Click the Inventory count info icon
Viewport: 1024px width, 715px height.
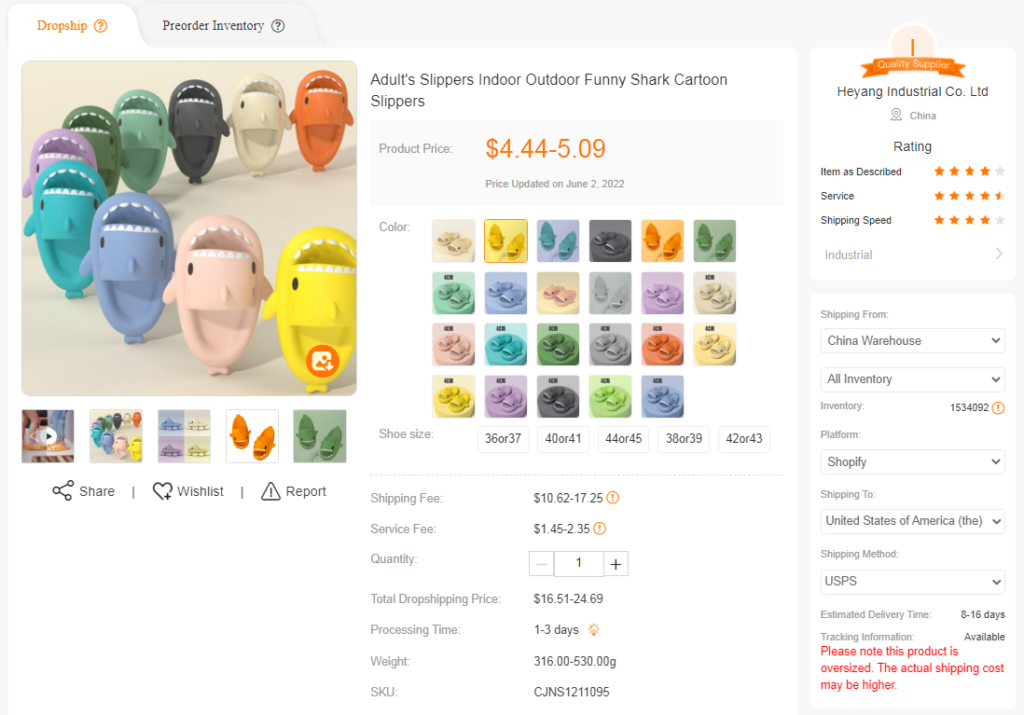click(998, 407)
